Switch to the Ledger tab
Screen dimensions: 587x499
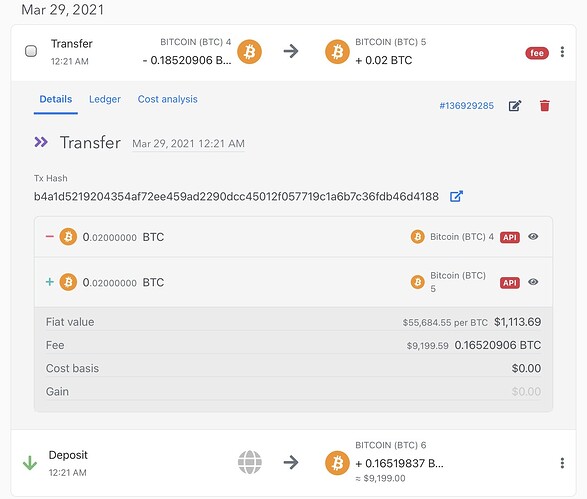coord(104,99)
